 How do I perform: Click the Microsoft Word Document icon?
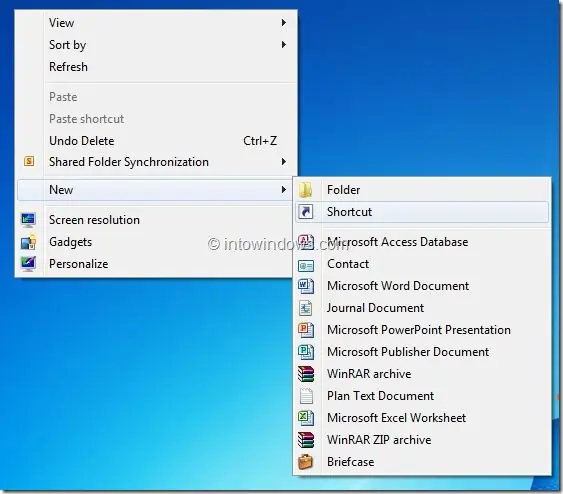pyautogui.click(x=306, y=286)
